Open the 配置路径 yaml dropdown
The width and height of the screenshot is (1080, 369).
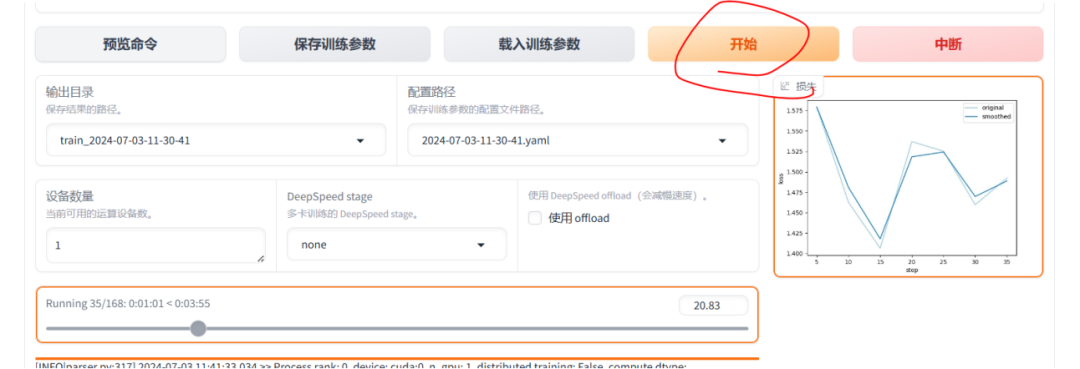577,140
